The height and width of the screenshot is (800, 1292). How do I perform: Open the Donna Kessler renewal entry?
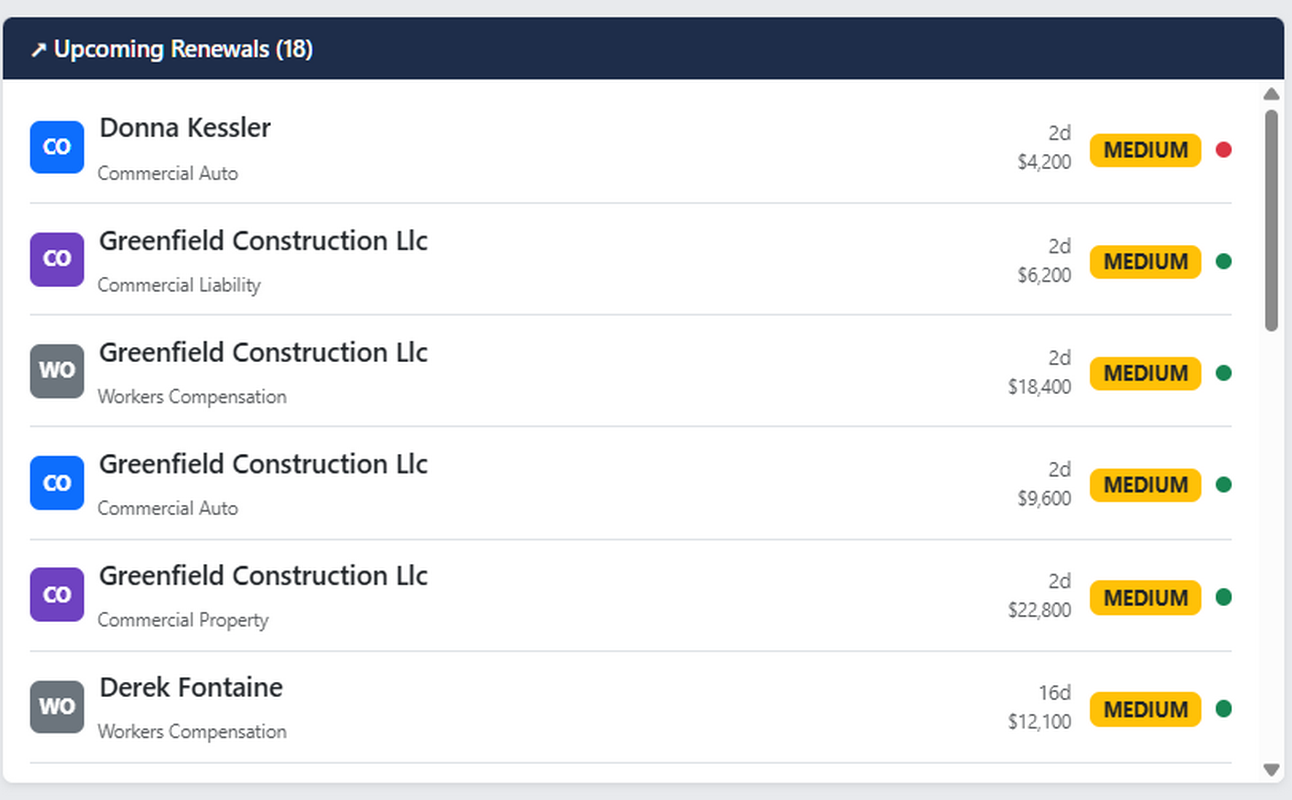coord(185,129)
